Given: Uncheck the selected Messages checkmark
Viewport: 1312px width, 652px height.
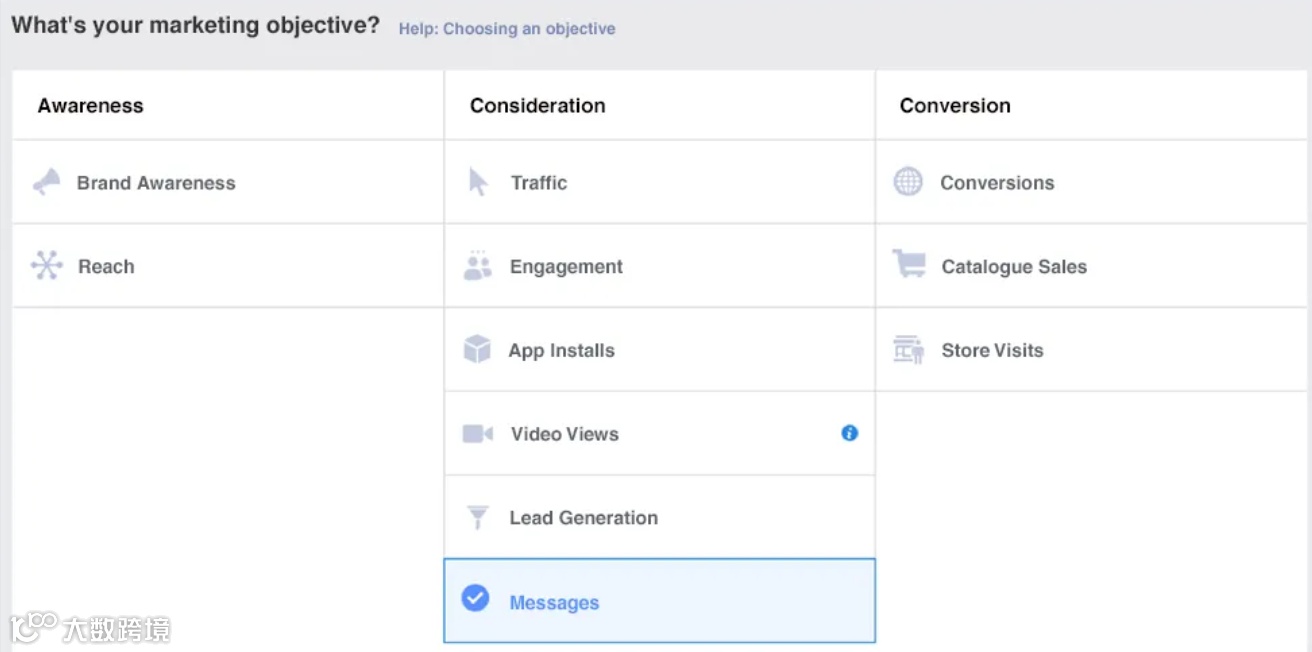Looking at the screenshot, I should [x=475, y=598].
